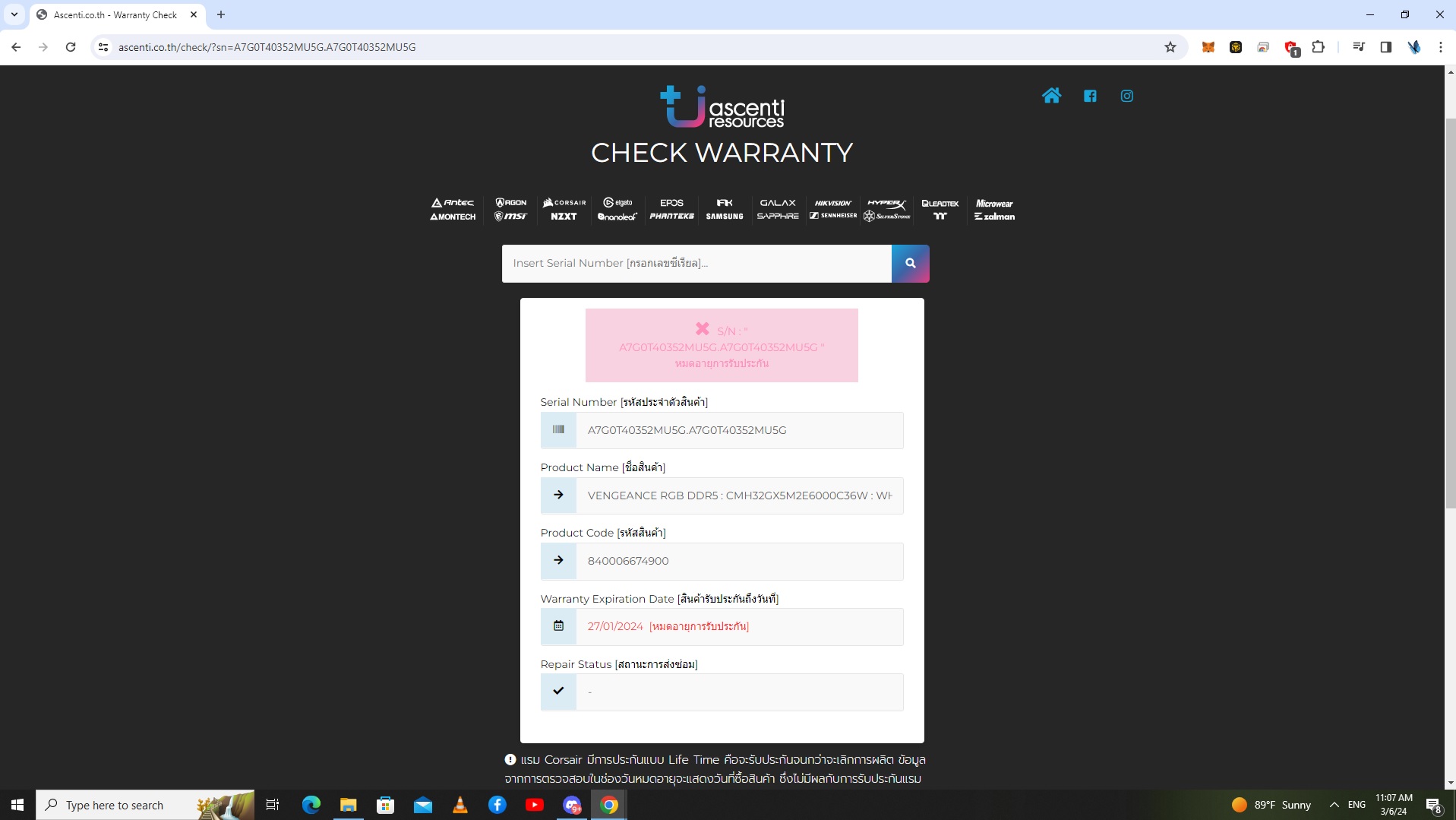Image resolution: width=1456 pixels, height=820 pixels.
Task: Show hidden system tray icons
Action: 1334,805
